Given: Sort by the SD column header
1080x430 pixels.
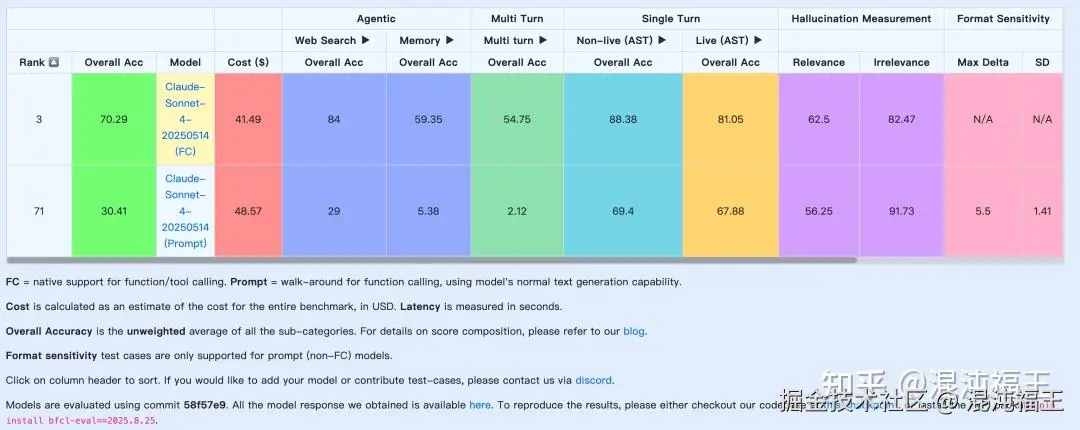Looking at the screenshot, I should click(1042, 62).
